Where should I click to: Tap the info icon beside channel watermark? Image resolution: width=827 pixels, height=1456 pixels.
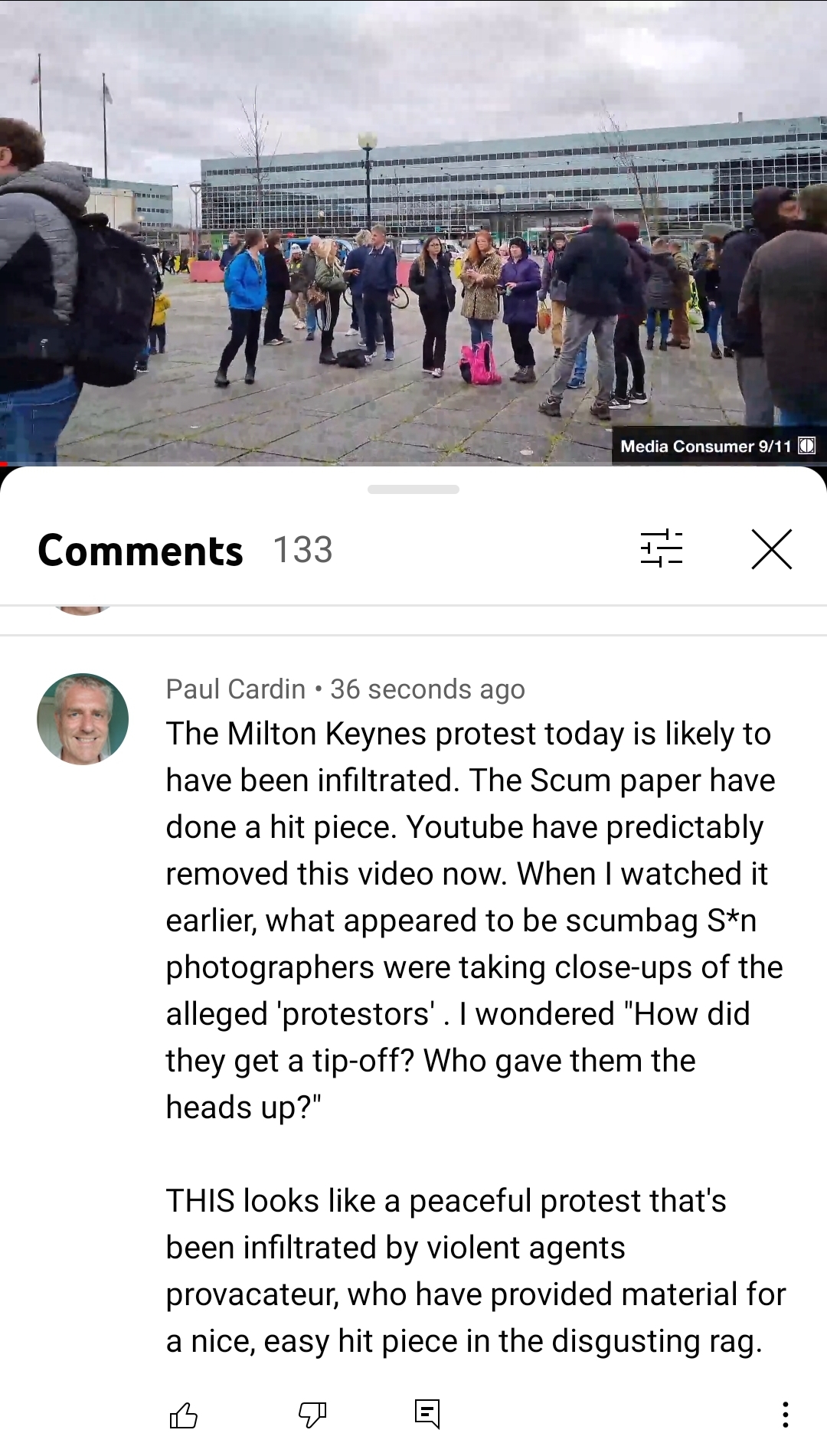(807, 446)
